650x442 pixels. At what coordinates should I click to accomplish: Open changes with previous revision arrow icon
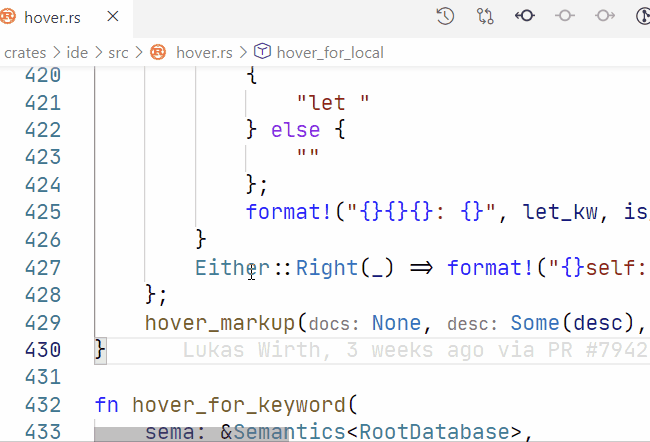point(524,16)
